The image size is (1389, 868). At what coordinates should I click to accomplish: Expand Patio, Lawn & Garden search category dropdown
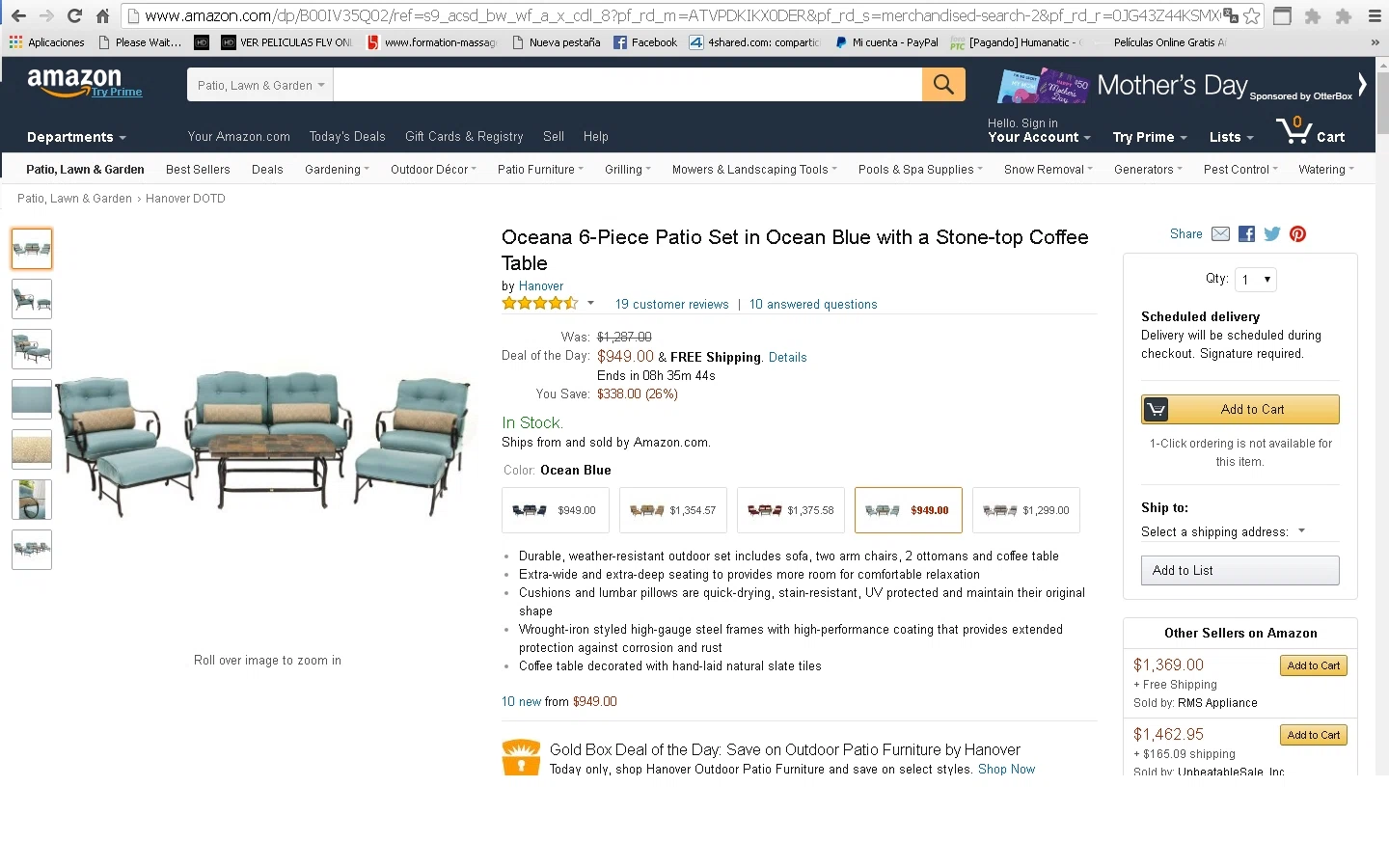pyautogui.click(x=260, y=85)
